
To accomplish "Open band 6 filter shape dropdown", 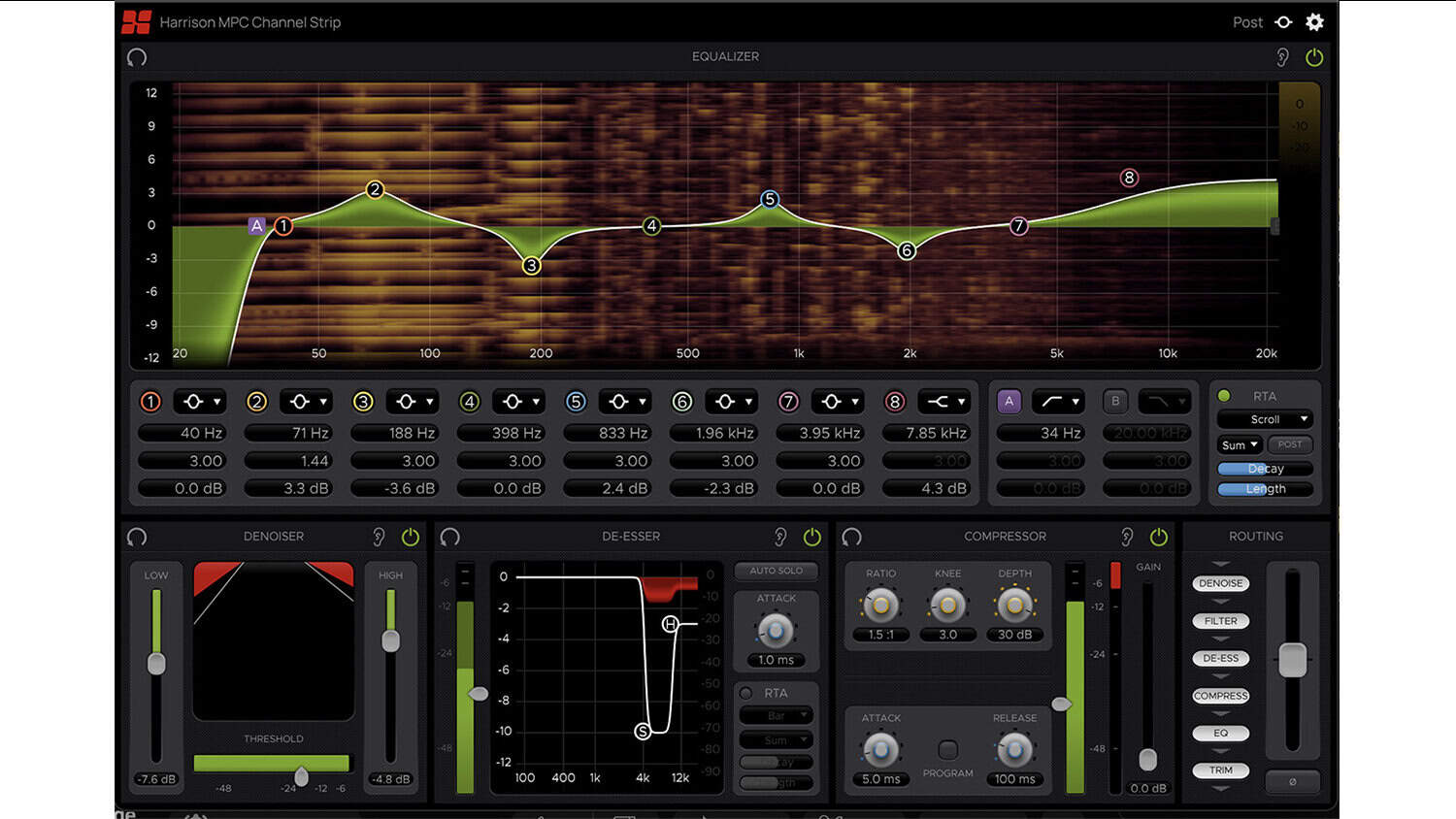I will click(732, 402).
